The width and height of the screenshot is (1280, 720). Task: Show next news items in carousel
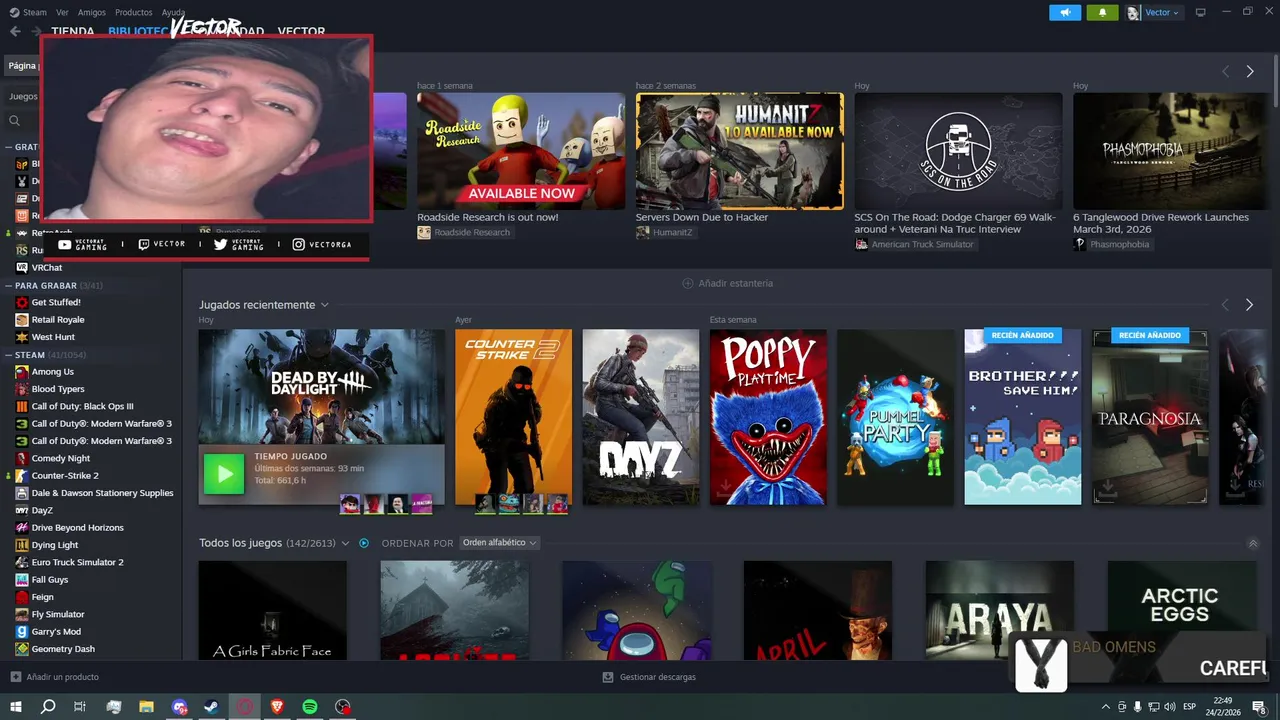point(1249,72)
